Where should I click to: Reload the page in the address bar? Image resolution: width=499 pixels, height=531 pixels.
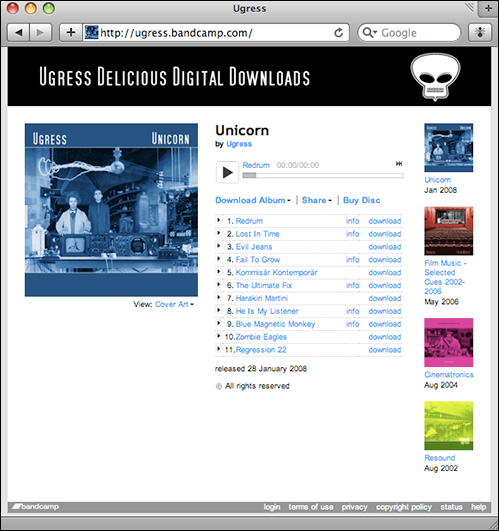pyautogui.click(x=339, y=33)
